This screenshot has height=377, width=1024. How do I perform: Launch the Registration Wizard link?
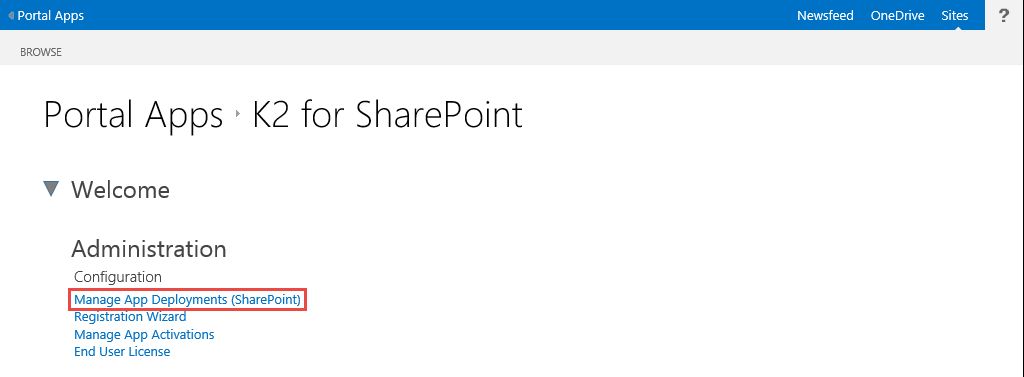point(130,317)
